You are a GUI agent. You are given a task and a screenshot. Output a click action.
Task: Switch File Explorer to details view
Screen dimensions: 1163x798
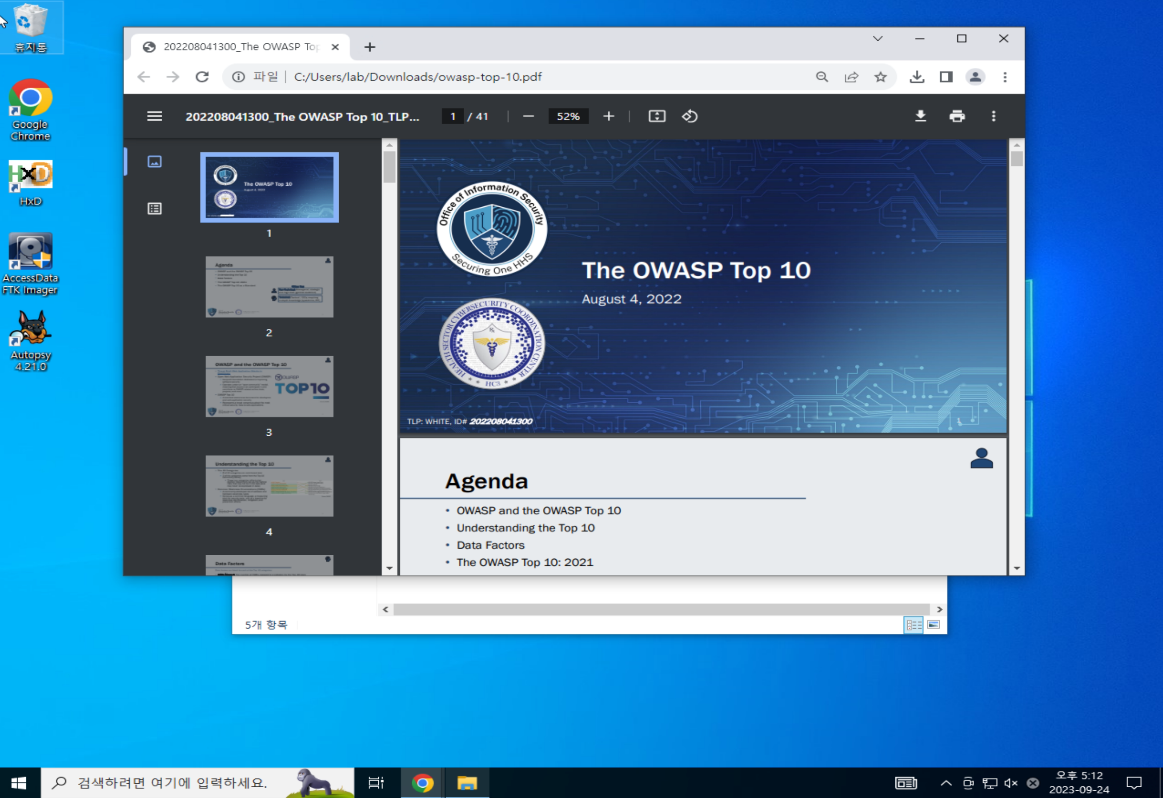pos(914,625)
